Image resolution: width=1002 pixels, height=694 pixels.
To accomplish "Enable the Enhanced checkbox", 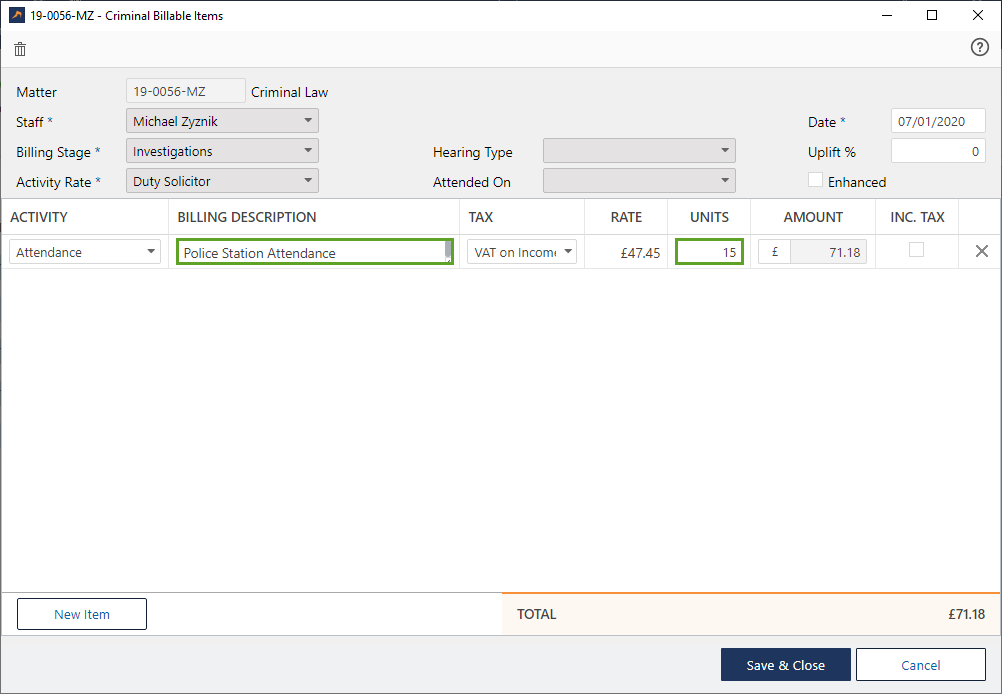I will [816, 181].
